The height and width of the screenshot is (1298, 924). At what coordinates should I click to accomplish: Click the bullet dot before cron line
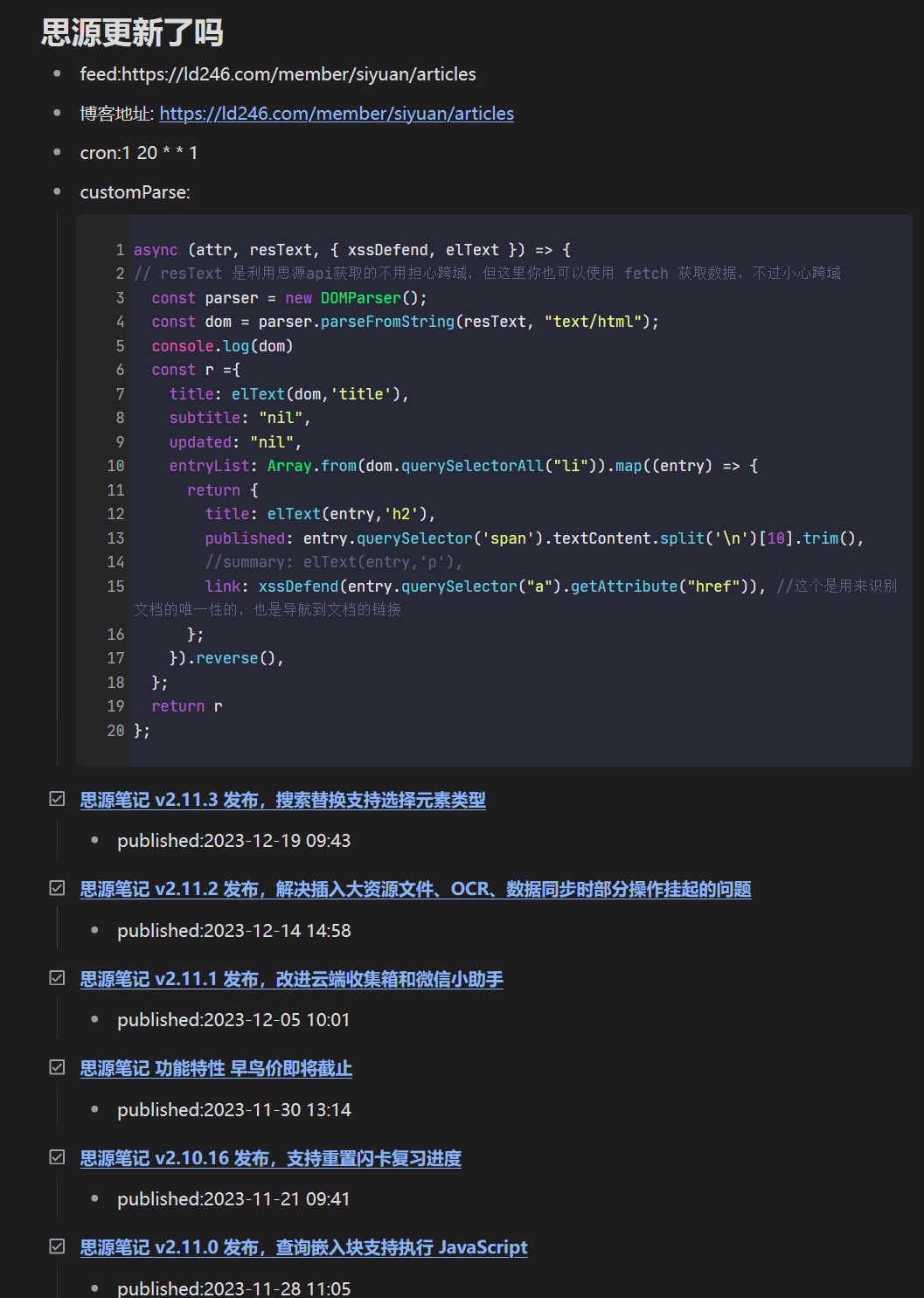point(57,152)
